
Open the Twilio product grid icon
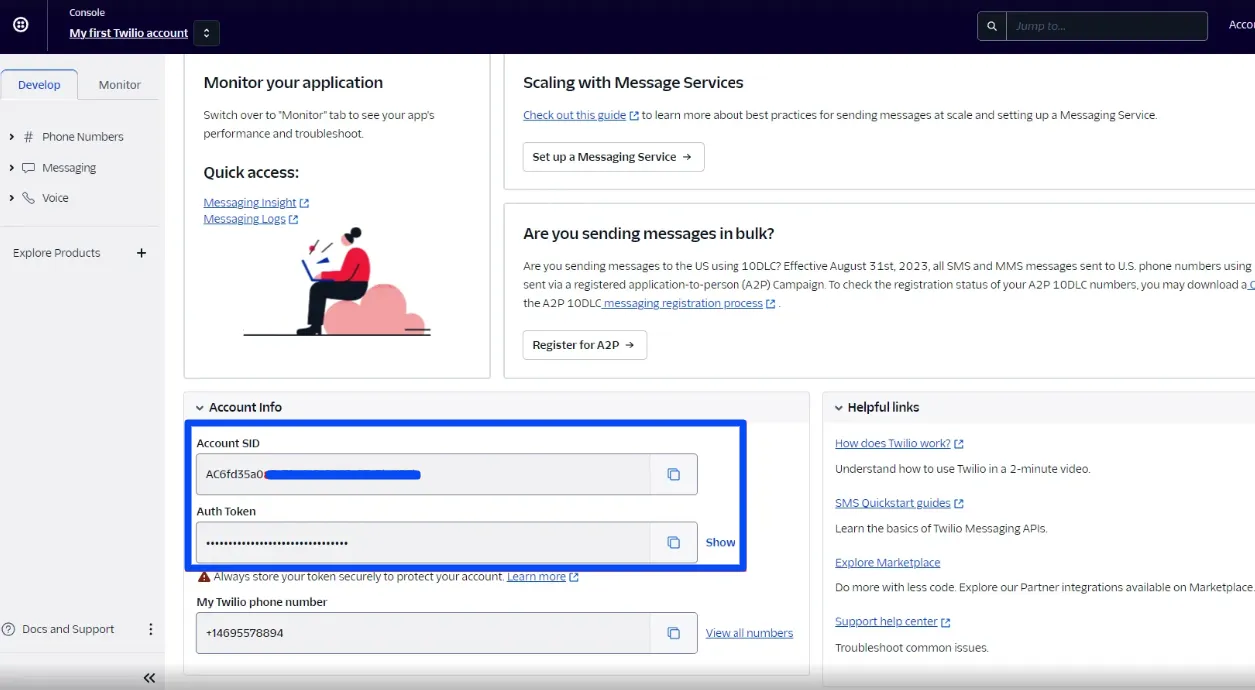[21, 25]
